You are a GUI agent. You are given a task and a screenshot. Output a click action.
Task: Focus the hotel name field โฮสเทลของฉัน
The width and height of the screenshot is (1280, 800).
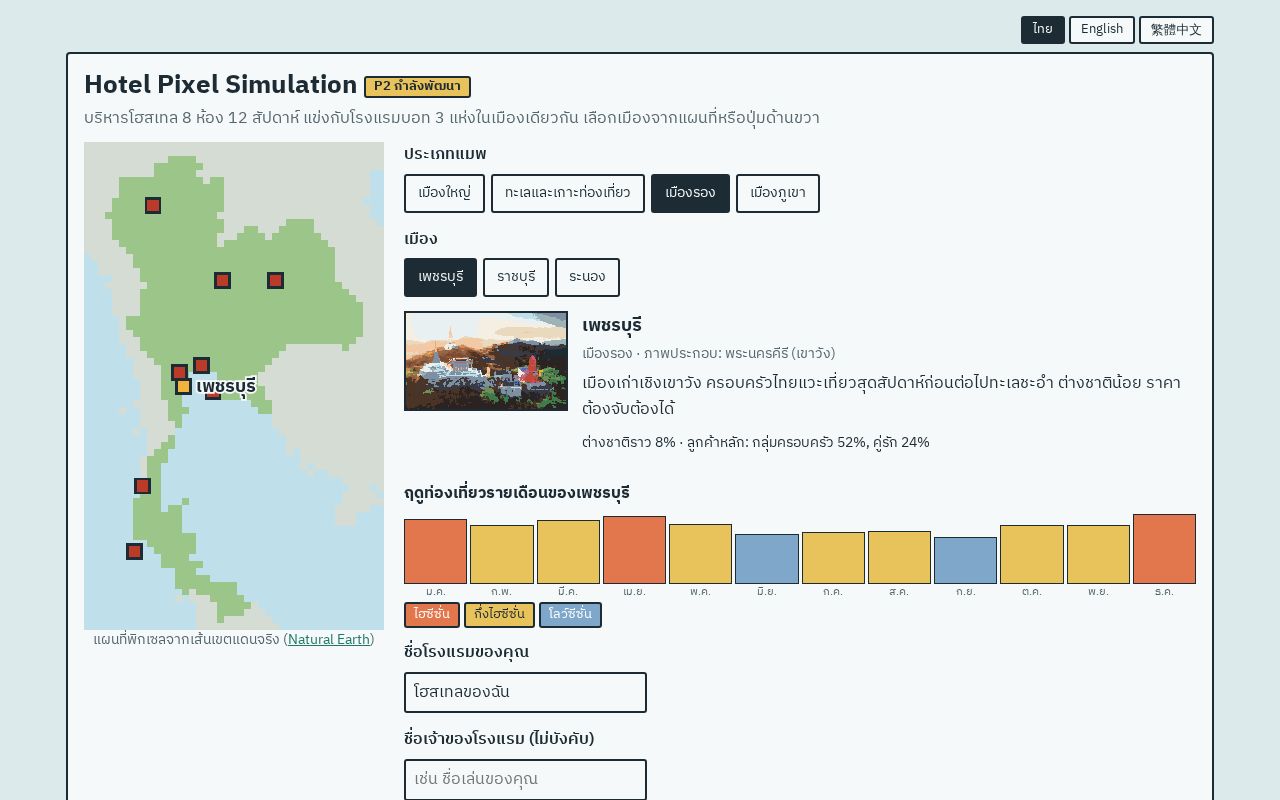point(525,692)
